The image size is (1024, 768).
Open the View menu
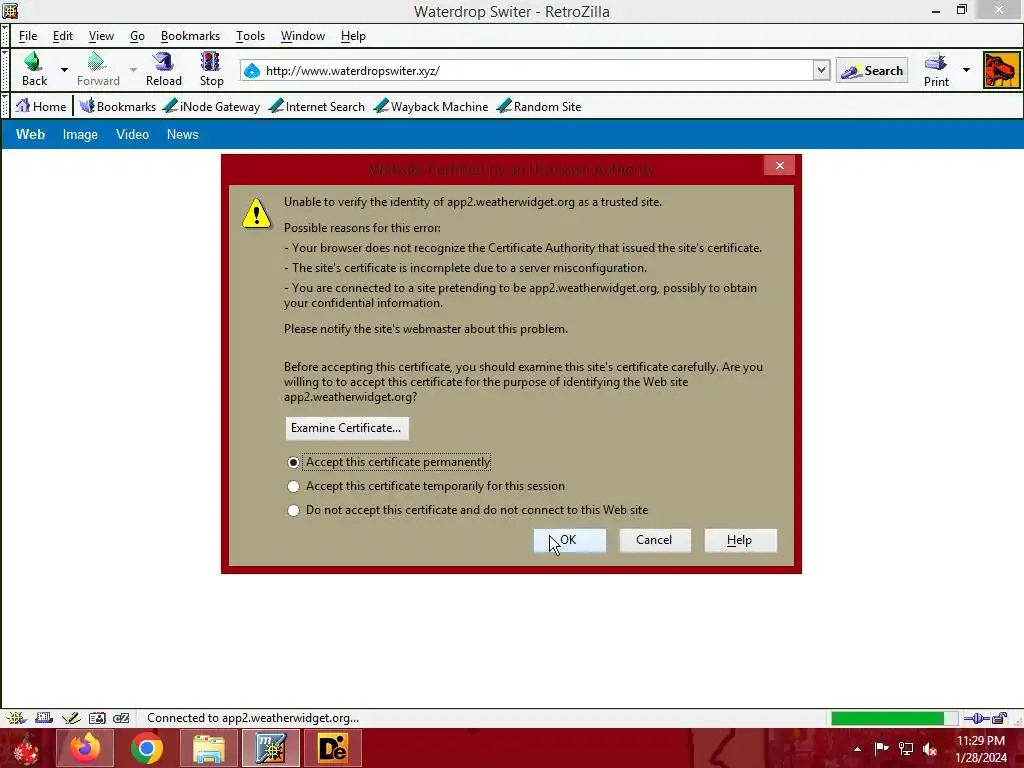101,36
